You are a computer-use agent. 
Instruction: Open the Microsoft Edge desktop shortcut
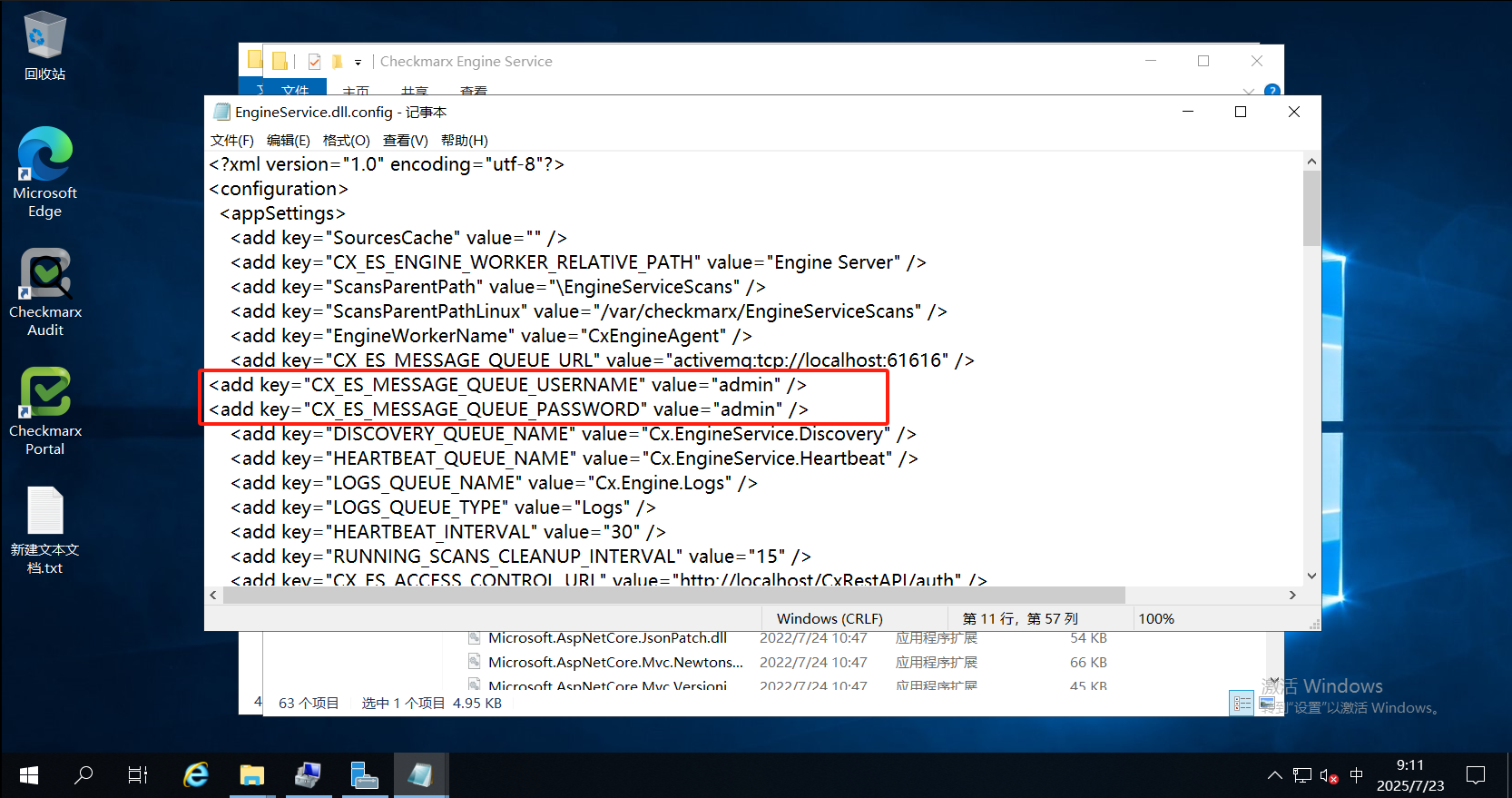[x=44, y=172]
